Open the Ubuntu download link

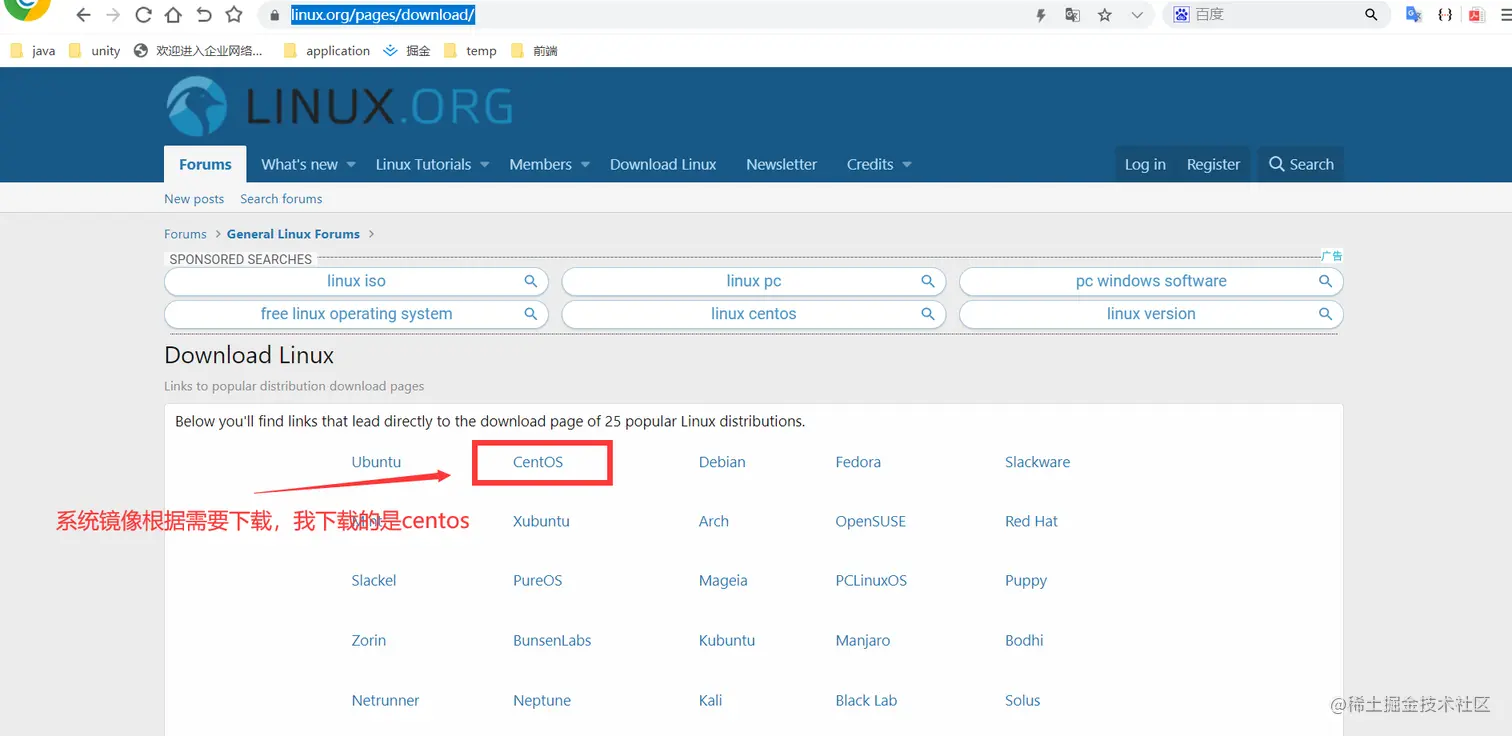pos(376,462)
